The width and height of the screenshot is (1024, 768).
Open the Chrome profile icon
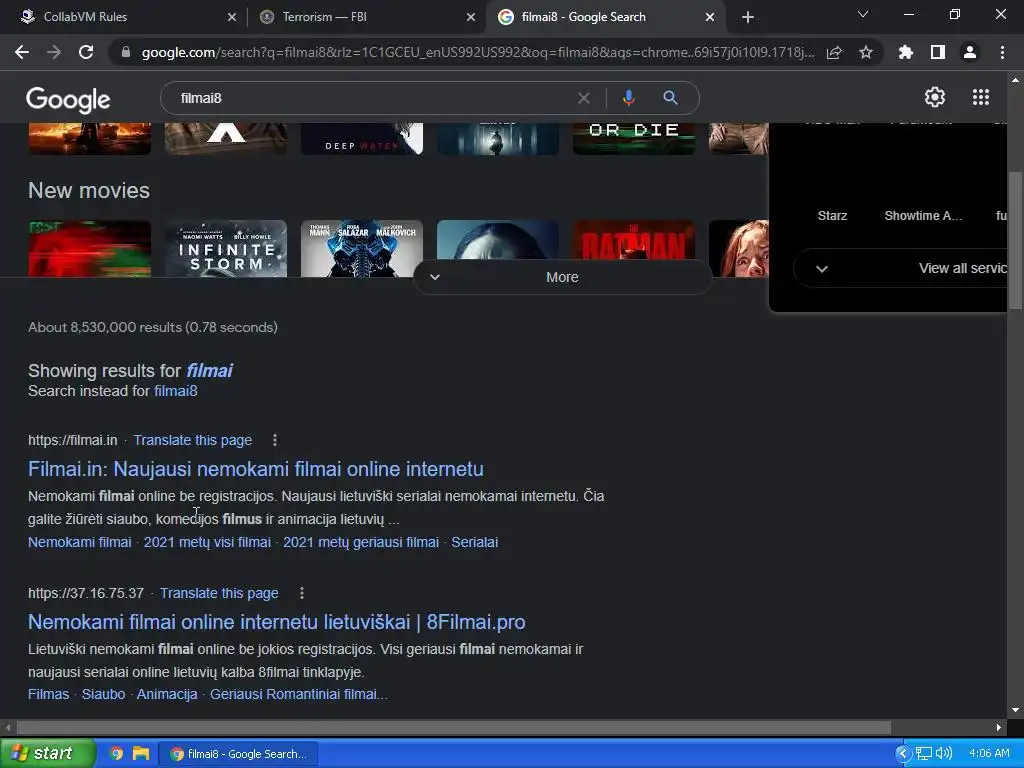[970, 52]
